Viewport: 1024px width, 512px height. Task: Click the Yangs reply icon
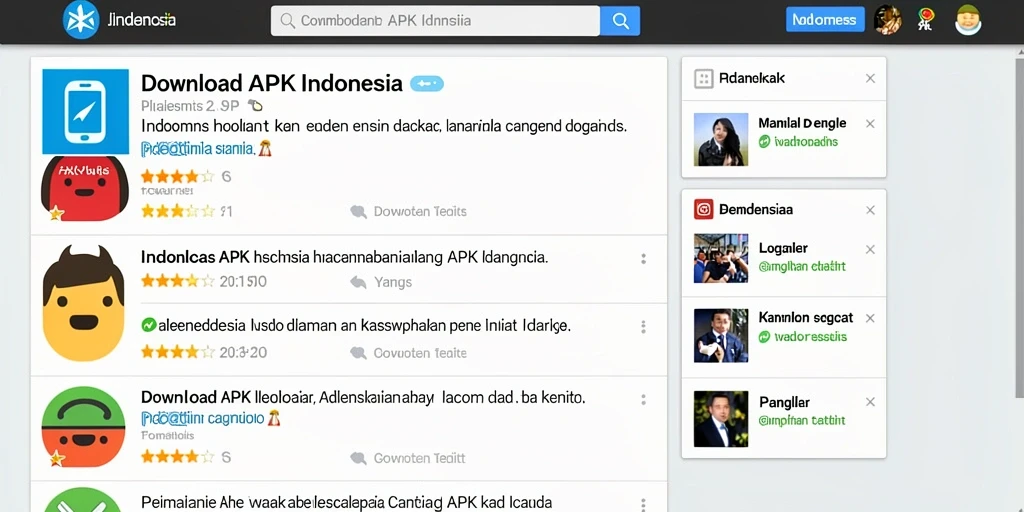click(359, 282)
